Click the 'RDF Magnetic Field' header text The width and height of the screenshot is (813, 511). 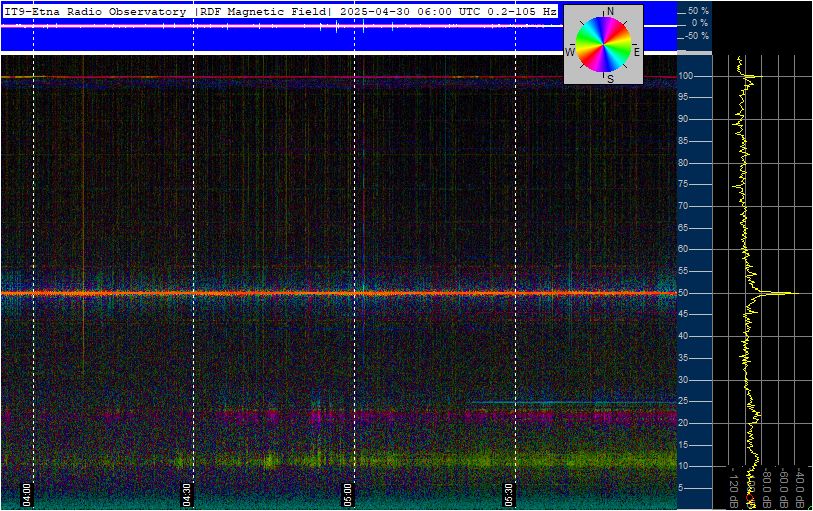[263, 12]
